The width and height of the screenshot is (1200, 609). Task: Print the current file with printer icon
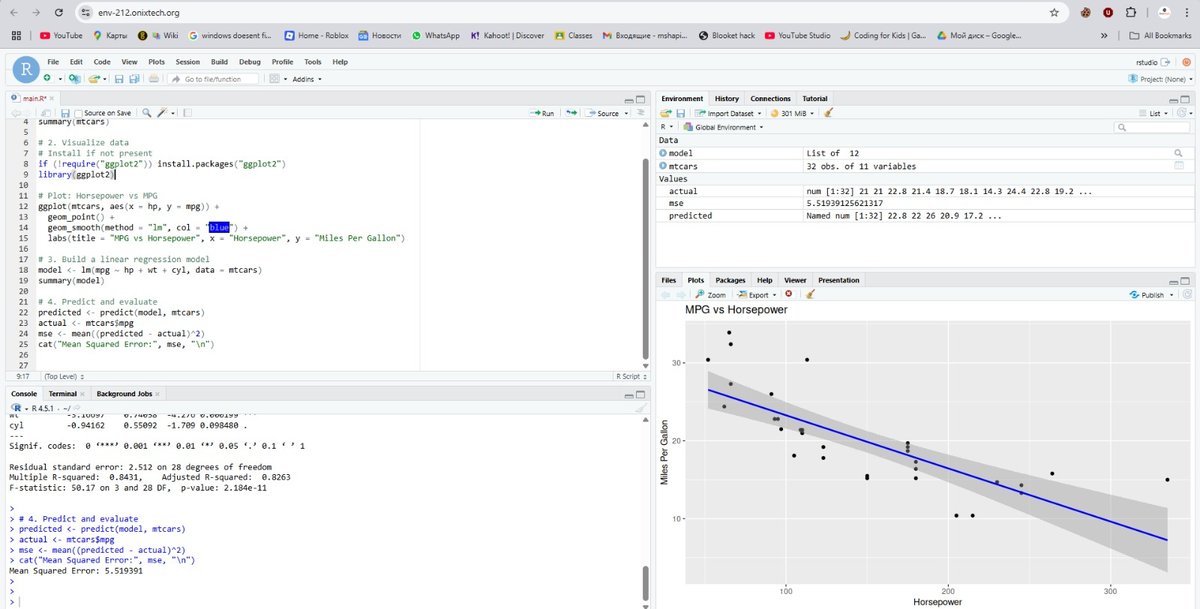point(154,78)
